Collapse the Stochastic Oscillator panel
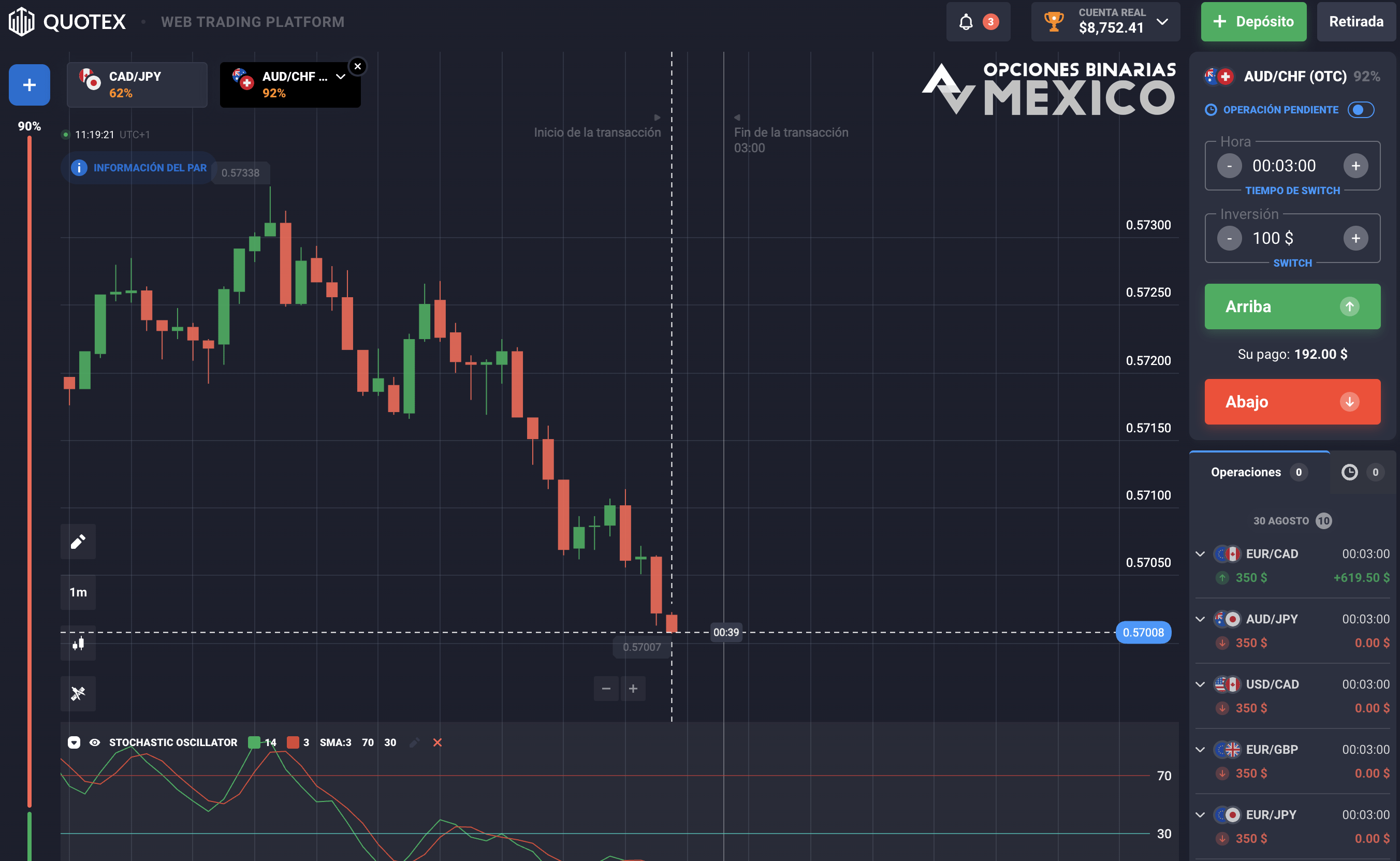This screenshot has height=861, width=1400. tap(74, 742)
